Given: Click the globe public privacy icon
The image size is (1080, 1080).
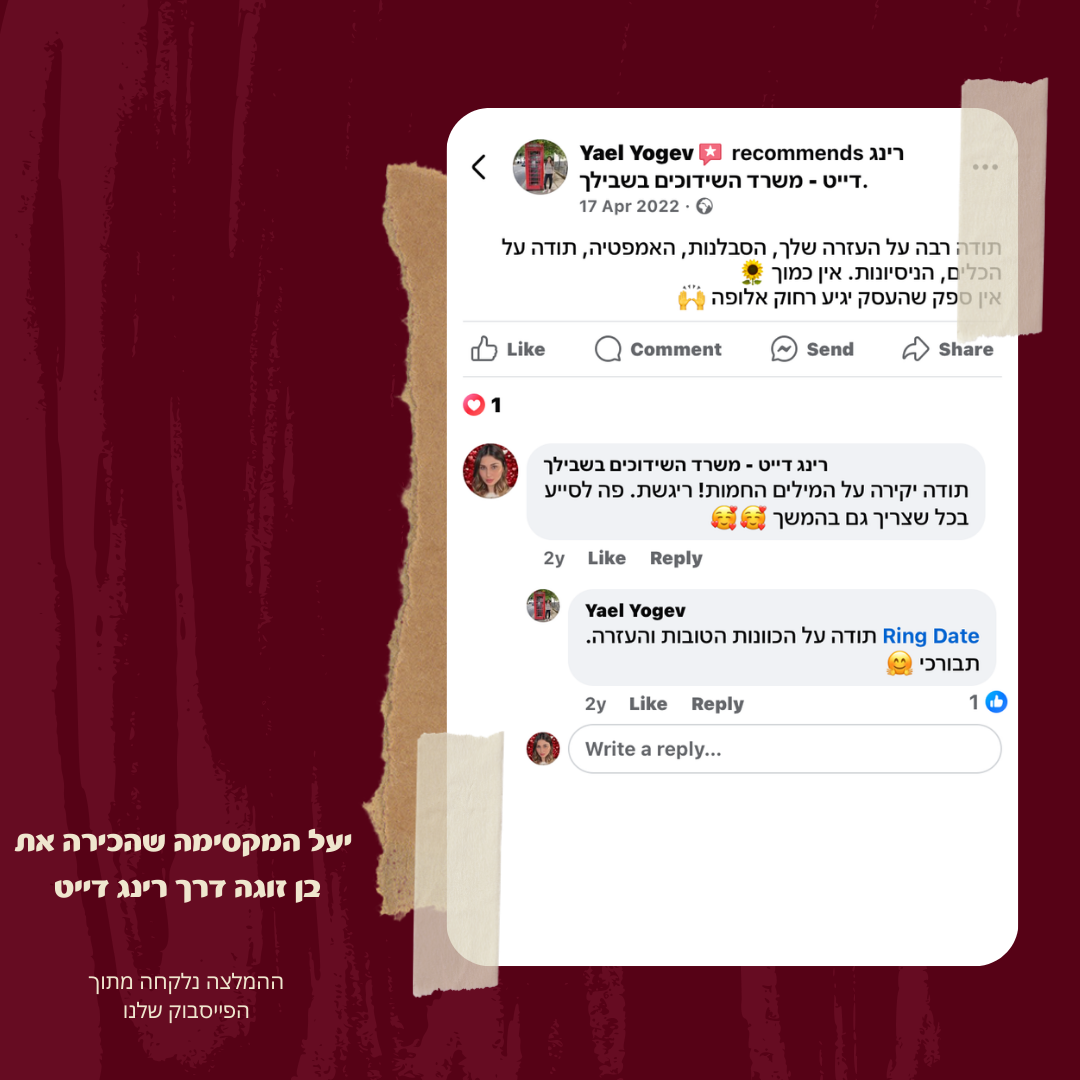Looking at the screenshot, I should (704, 206).
